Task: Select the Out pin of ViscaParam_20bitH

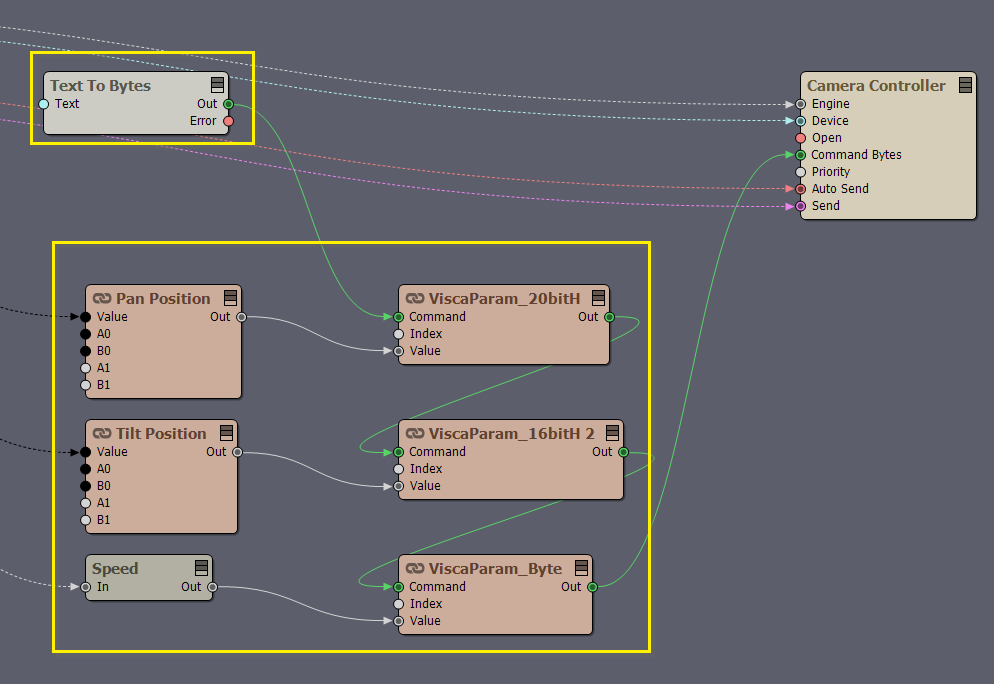Action: (609, 317)
